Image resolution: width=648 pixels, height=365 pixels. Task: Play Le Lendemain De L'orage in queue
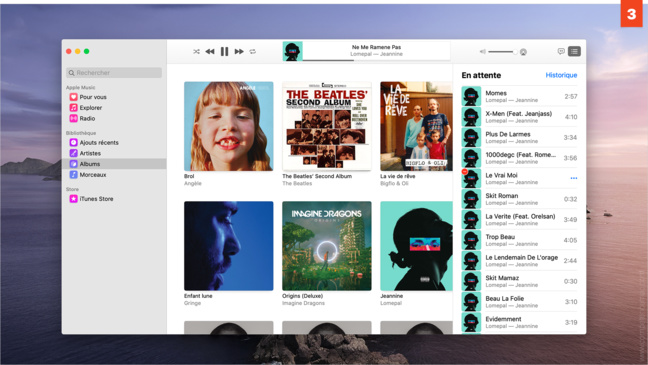click(519, 260)
